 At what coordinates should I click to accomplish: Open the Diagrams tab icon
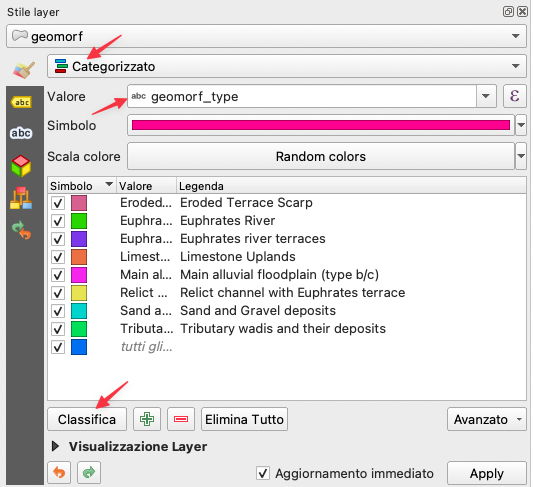click(21, 198)
